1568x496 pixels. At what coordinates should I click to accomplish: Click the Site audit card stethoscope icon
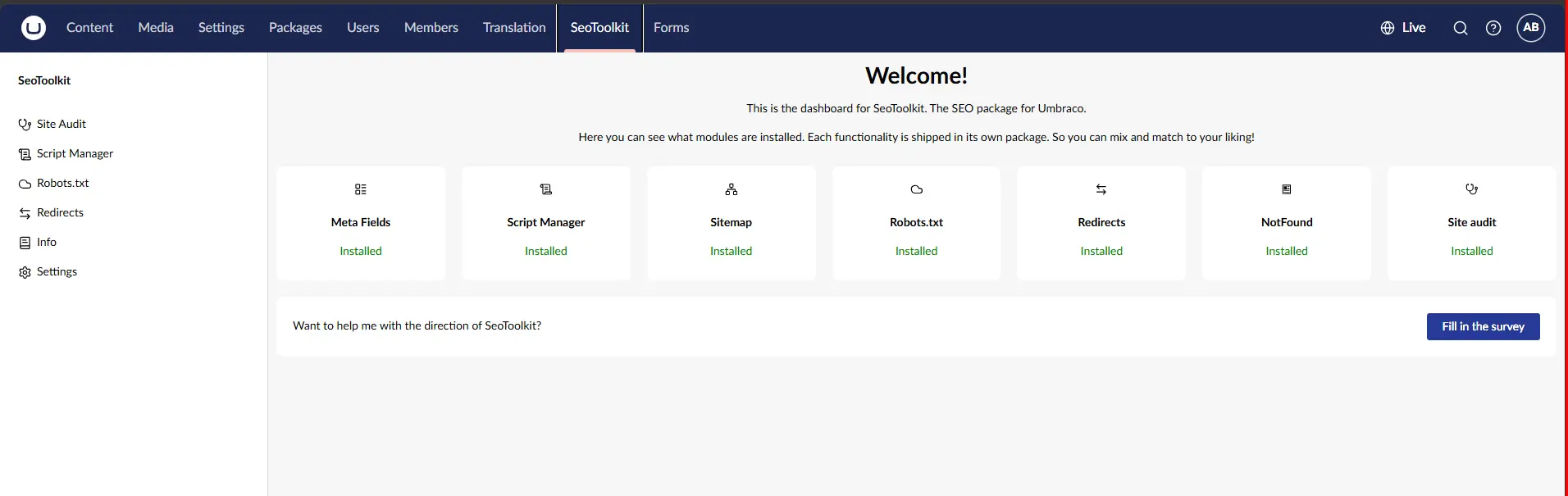pos(1472,189)
